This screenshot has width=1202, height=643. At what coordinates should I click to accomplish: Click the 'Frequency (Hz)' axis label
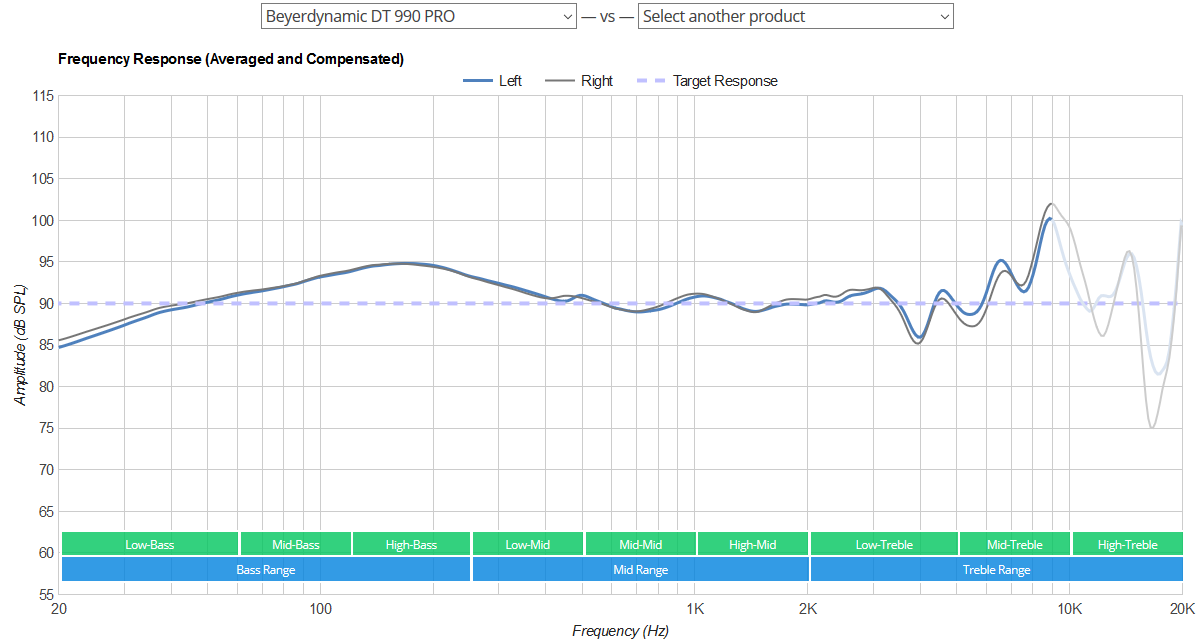(x=620, y=631)
